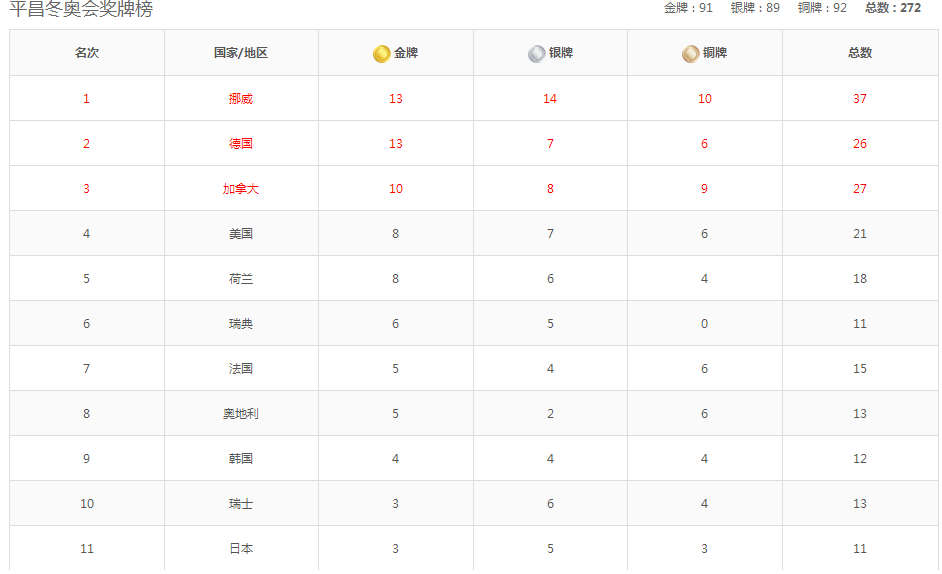Viewport: 942px width, 574px height.
Task: Select the 国家/地区 column header
Action: pos(241,53)
